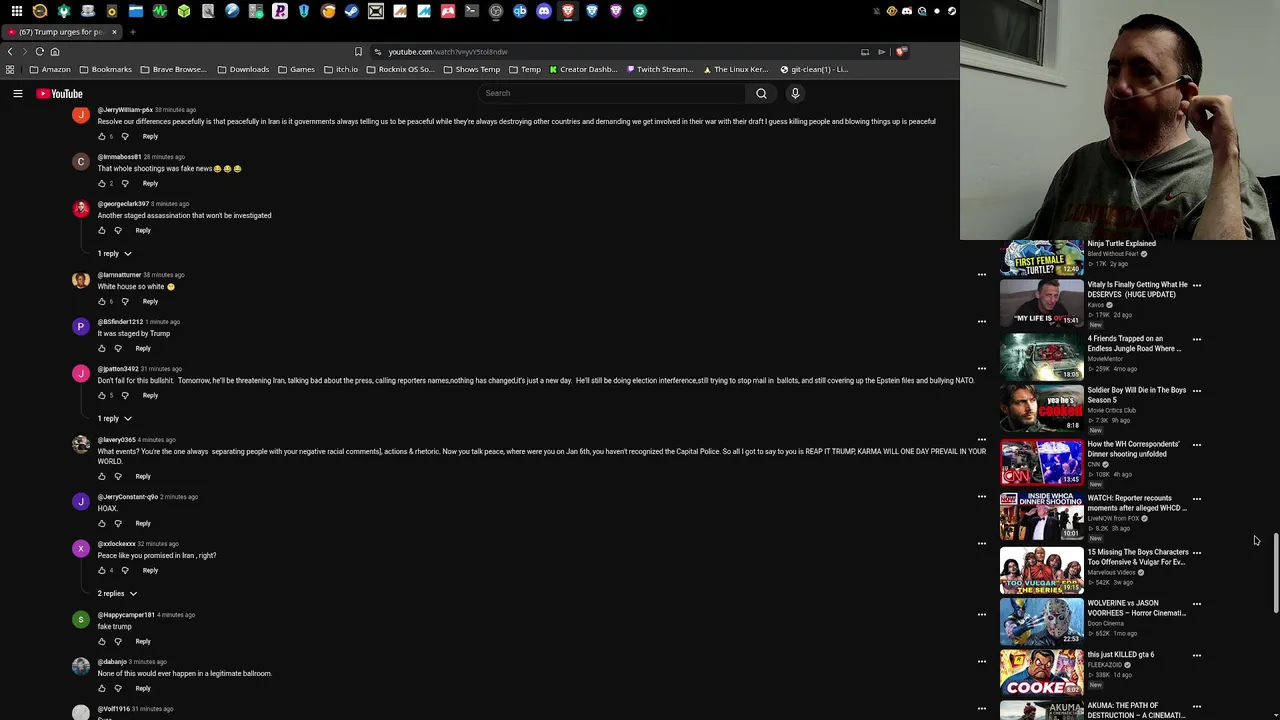
Task: Dislike @Immaboss81's fake news comment
Action: (x=125, y=183)
